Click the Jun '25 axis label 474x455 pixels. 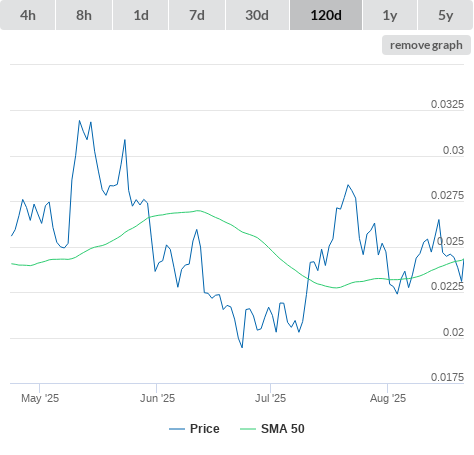pyautogui.click(x=157, y=398)
